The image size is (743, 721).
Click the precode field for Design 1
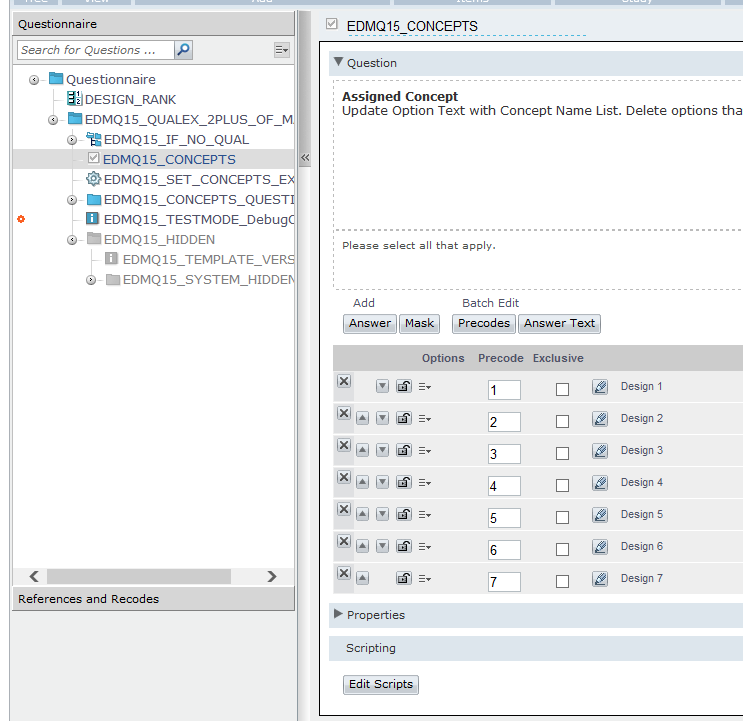tap(504, 390)
